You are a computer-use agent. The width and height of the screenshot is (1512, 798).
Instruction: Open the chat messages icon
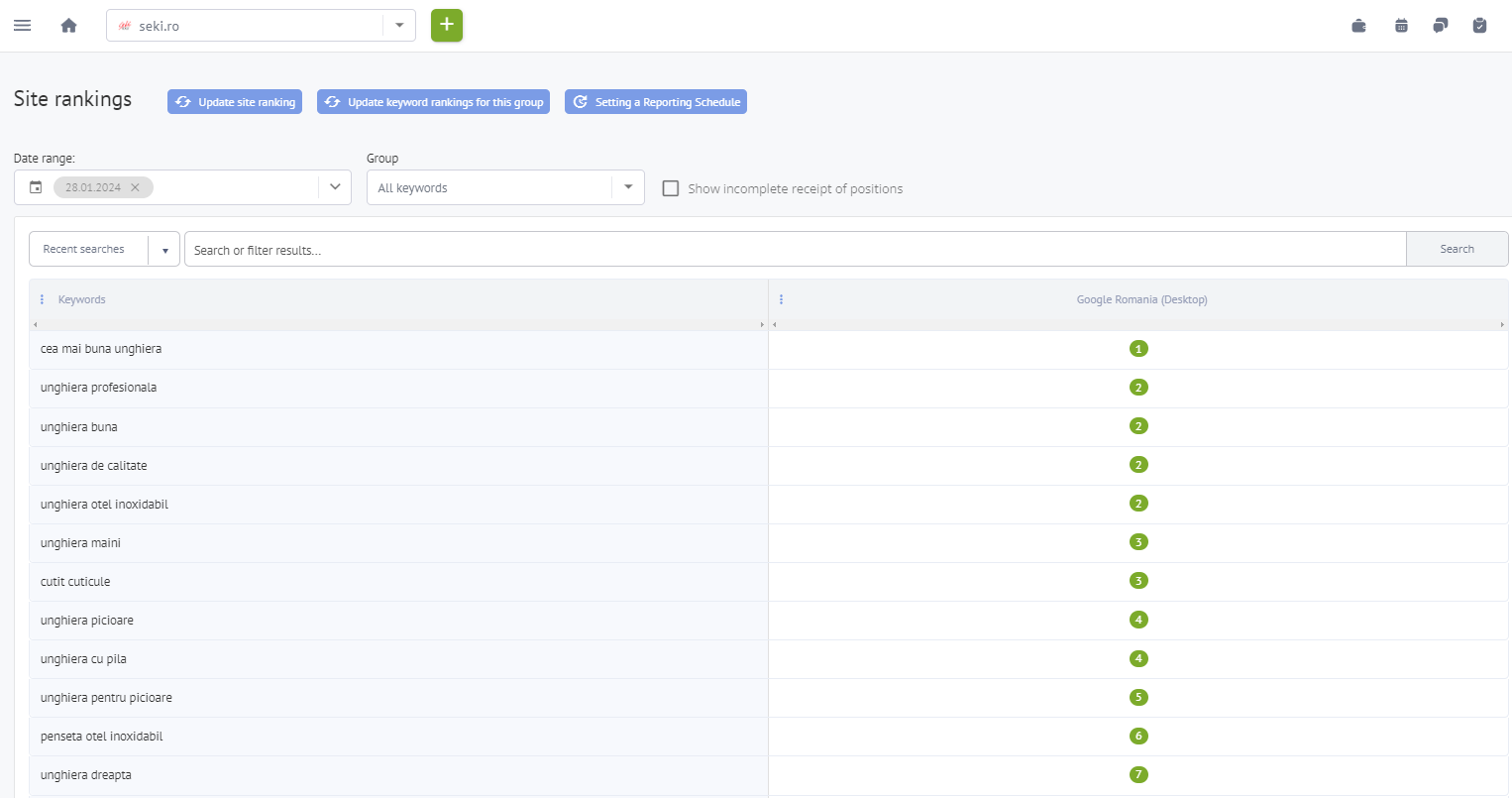point(1440,26)
